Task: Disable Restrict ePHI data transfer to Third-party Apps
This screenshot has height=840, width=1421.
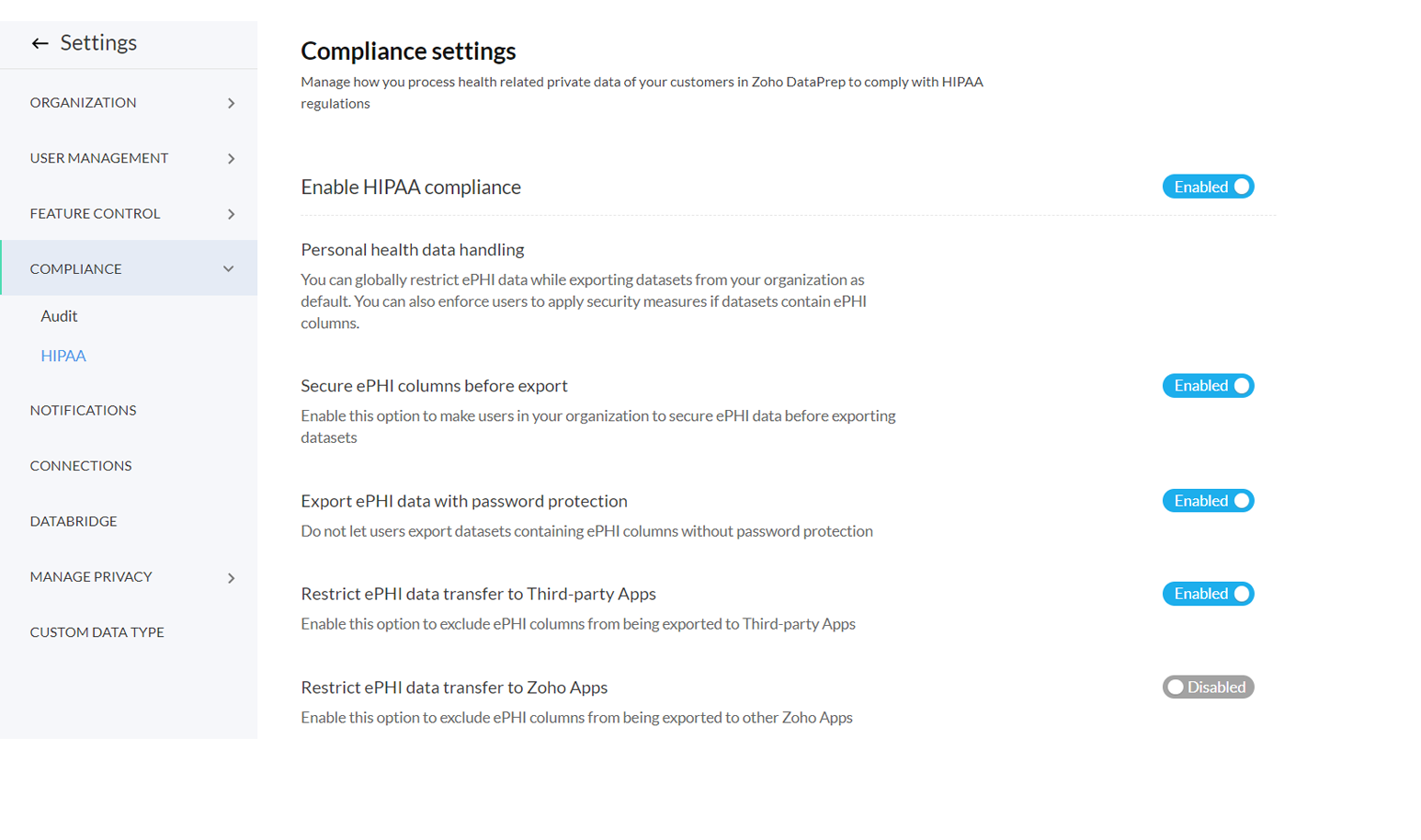Action: 1208,593
